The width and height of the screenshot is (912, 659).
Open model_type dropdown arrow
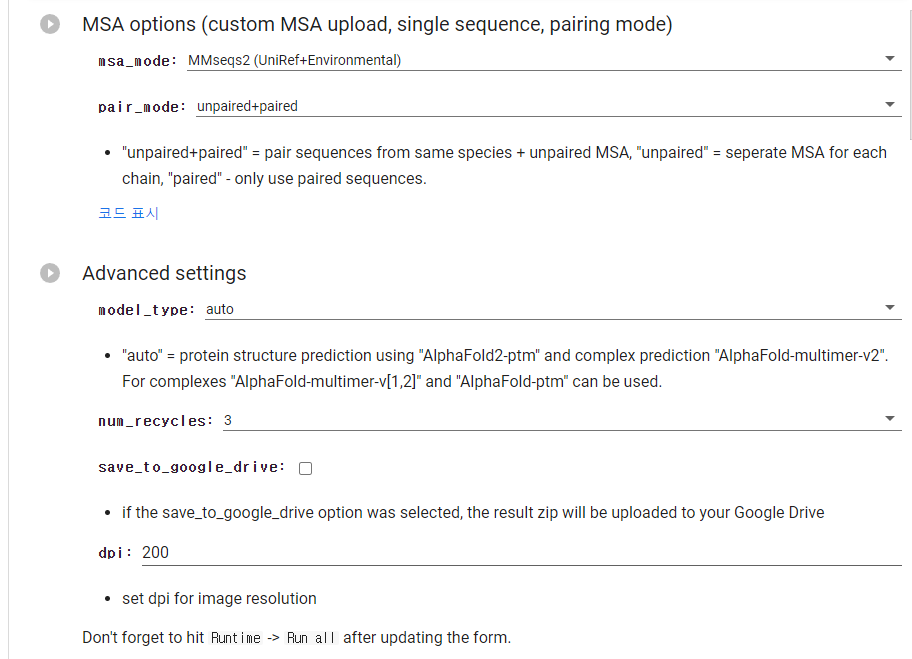[x=889, y=308]
